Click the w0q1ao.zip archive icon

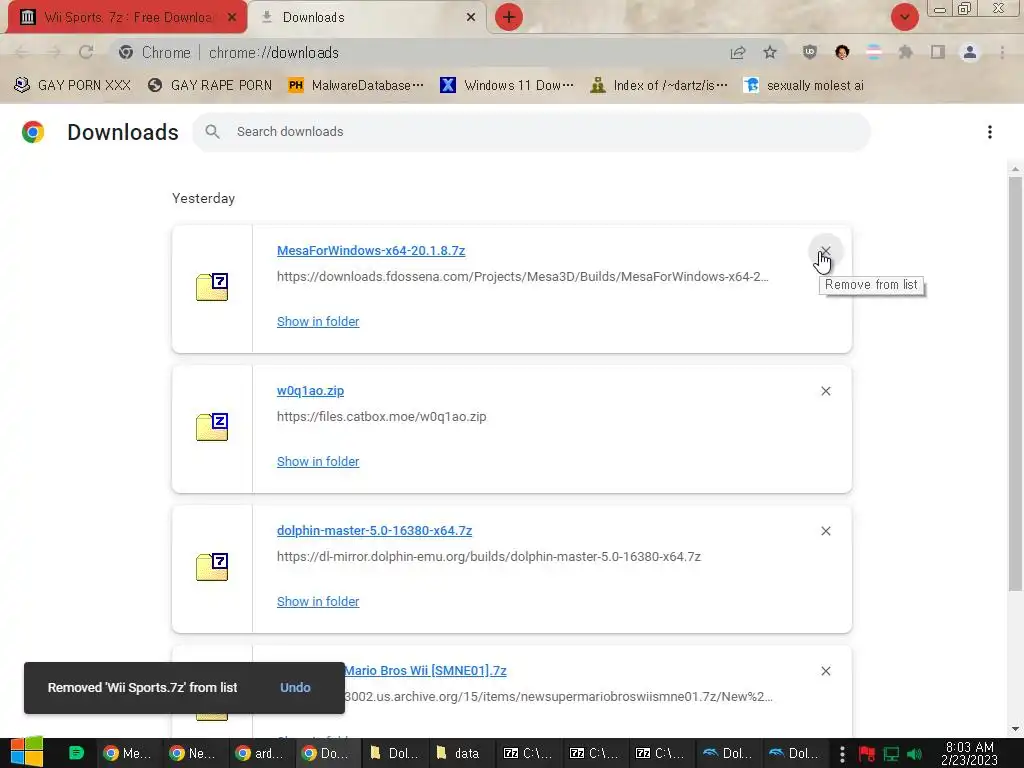pos(212,427)
